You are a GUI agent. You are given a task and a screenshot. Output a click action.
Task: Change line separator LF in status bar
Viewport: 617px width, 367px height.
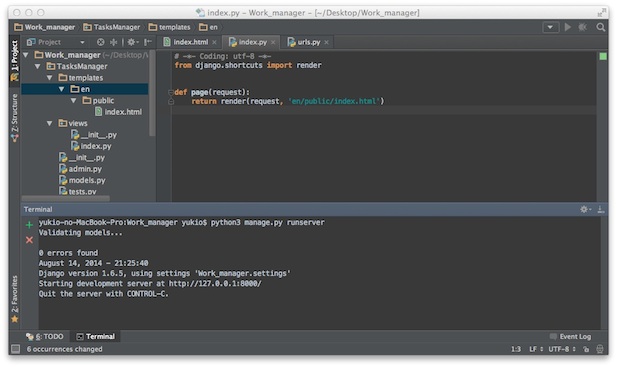536,349
